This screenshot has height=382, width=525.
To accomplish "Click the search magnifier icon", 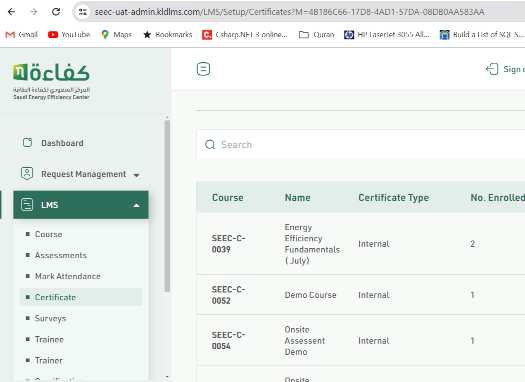I will (x=210, y=145).
